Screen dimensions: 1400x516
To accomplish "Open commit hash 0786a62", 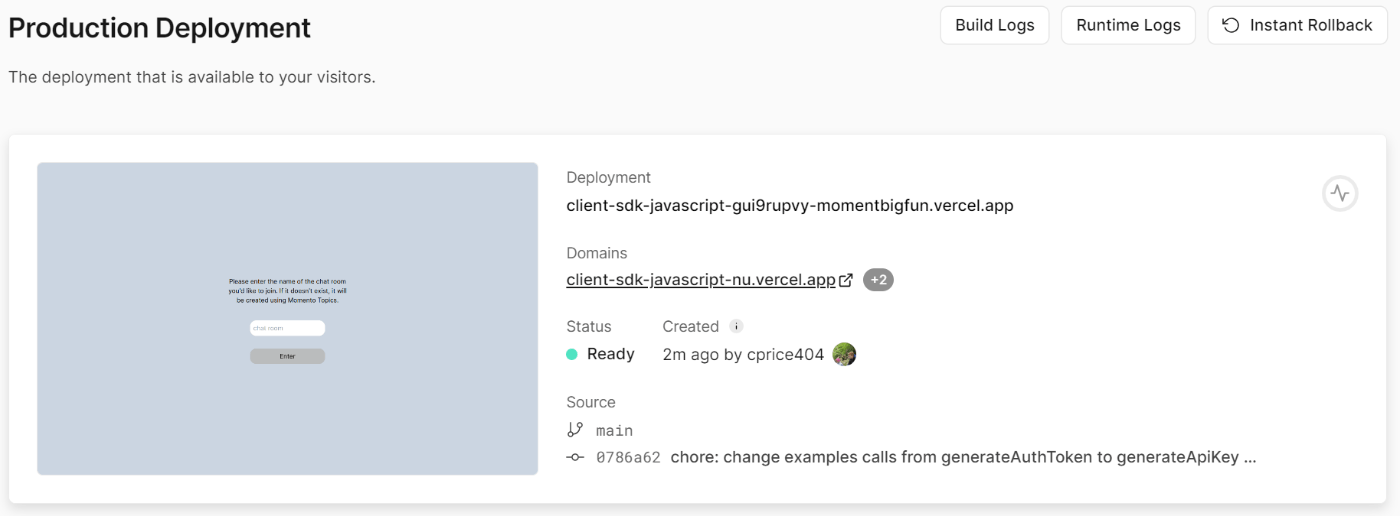I will (628, 457).
